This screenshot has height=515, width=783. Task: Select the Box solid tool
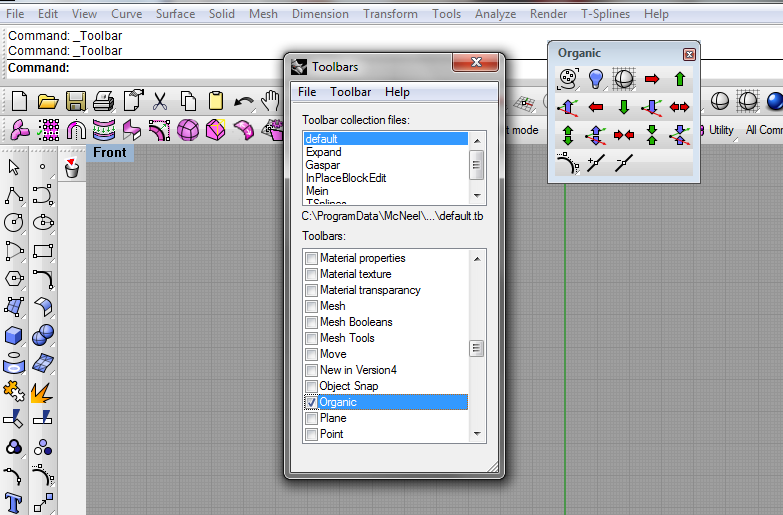pyautogui.click(x=14, y=335)
